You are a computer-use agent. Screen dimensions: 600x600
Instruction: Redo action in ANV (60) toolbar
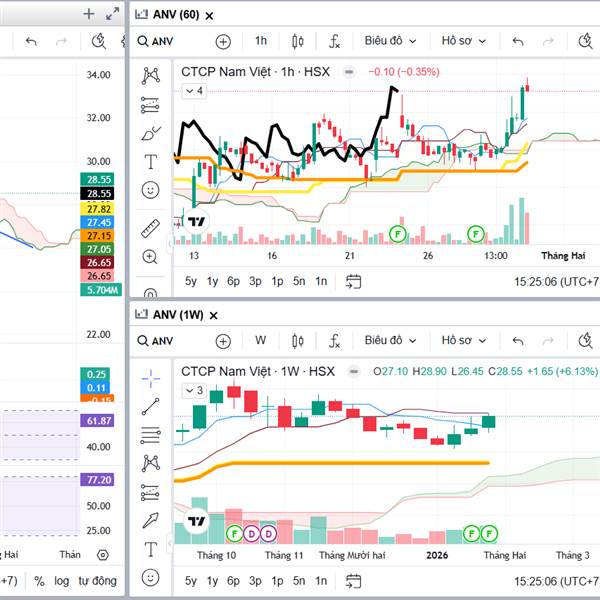point(548,41)
